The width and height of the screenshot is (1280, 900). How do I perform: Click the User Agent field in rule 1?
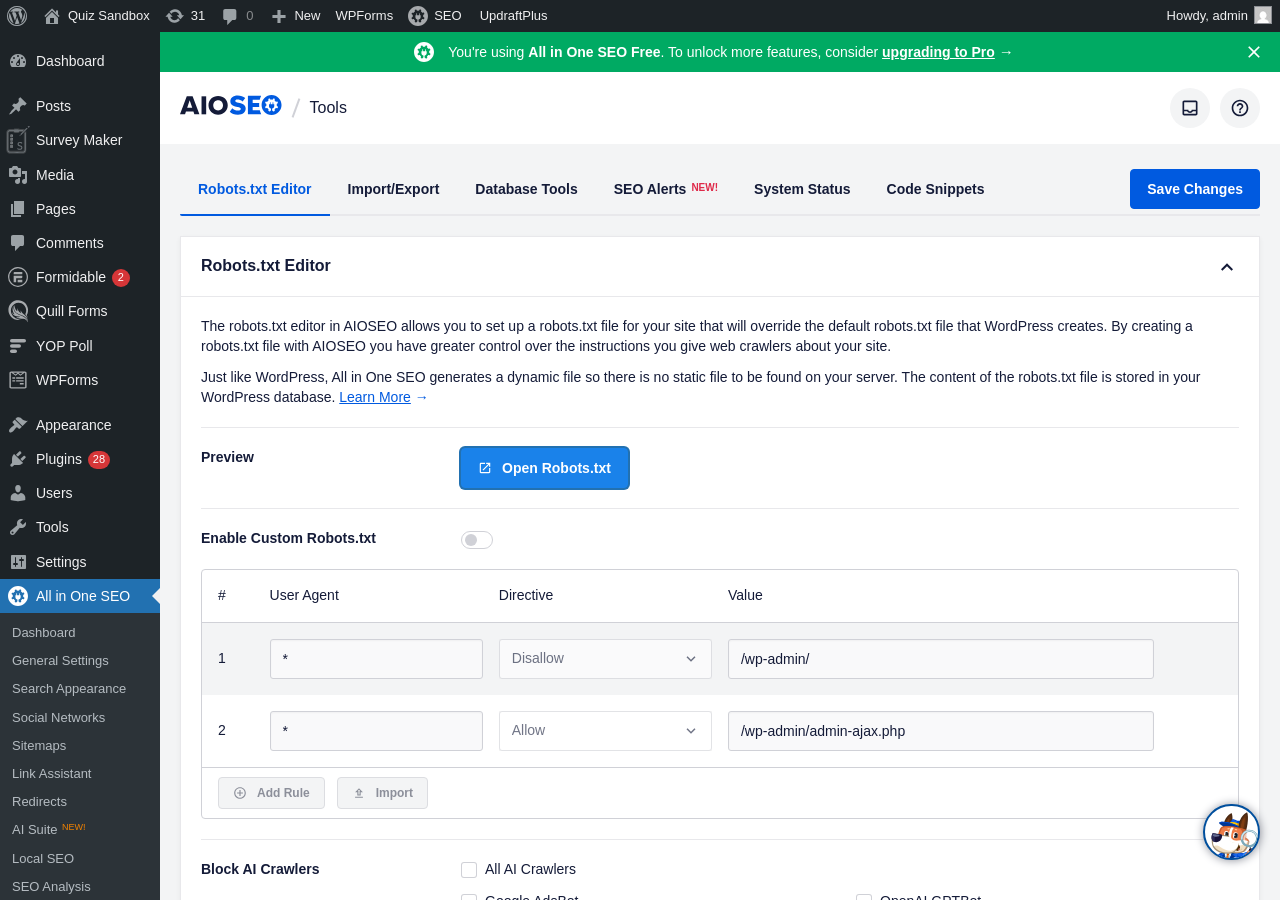[x=376, y=659]
